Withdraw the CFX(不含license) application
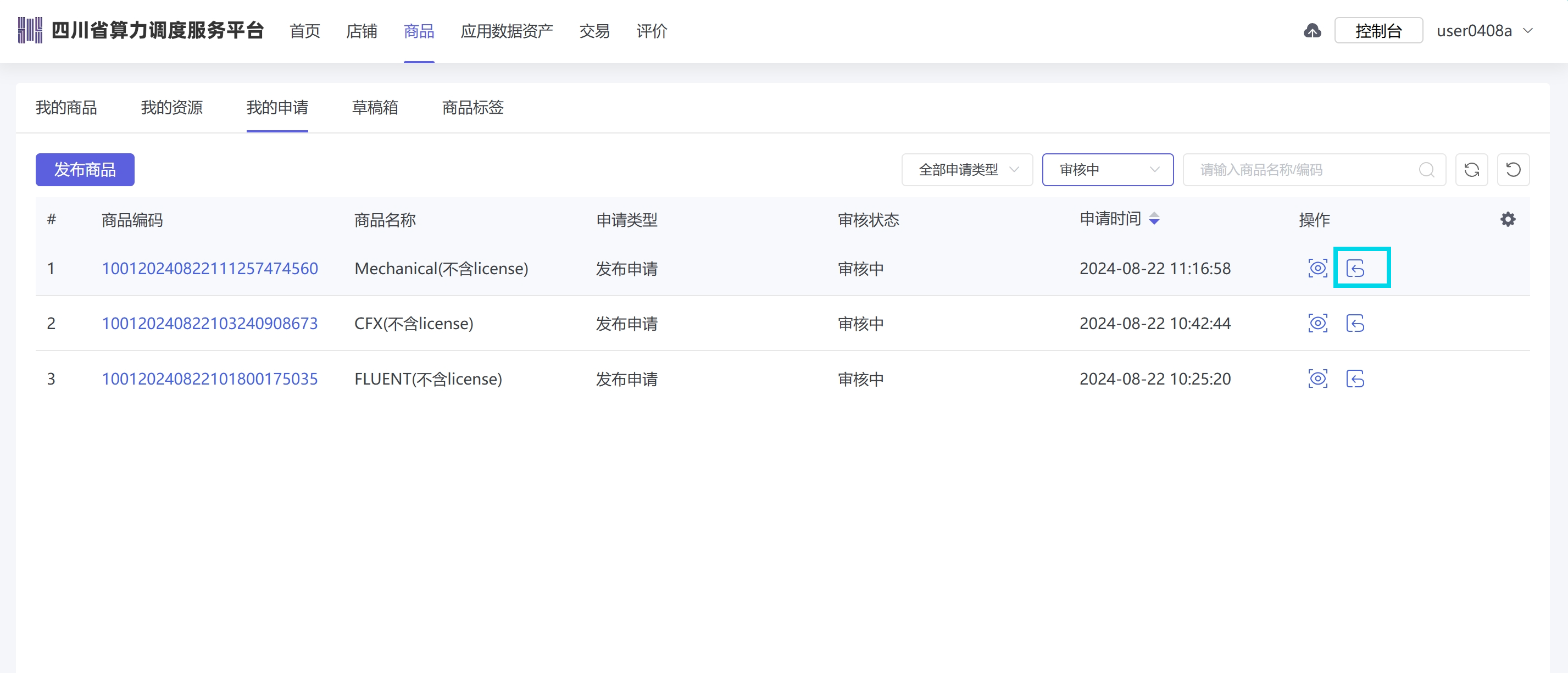1568x673 pixels. tap(1355, 323)
